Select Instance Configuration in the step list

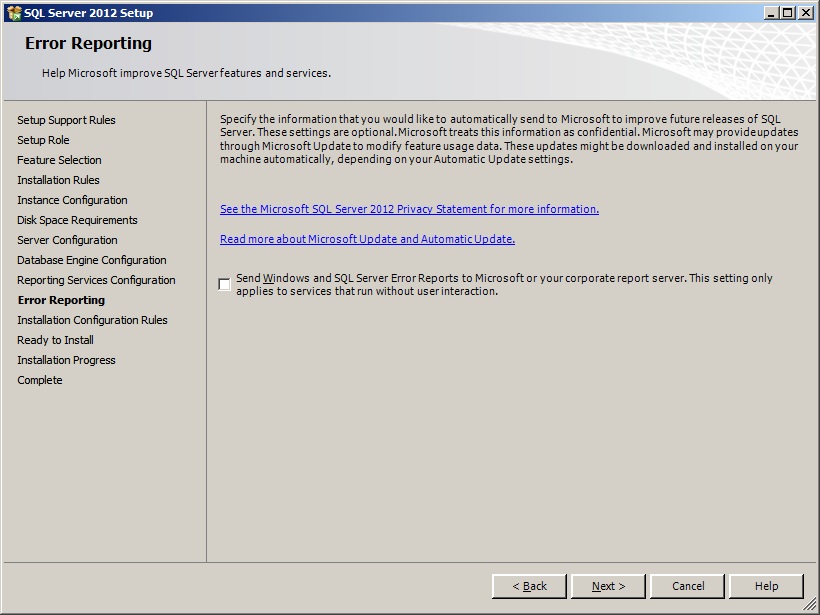[x=72, y=200]
